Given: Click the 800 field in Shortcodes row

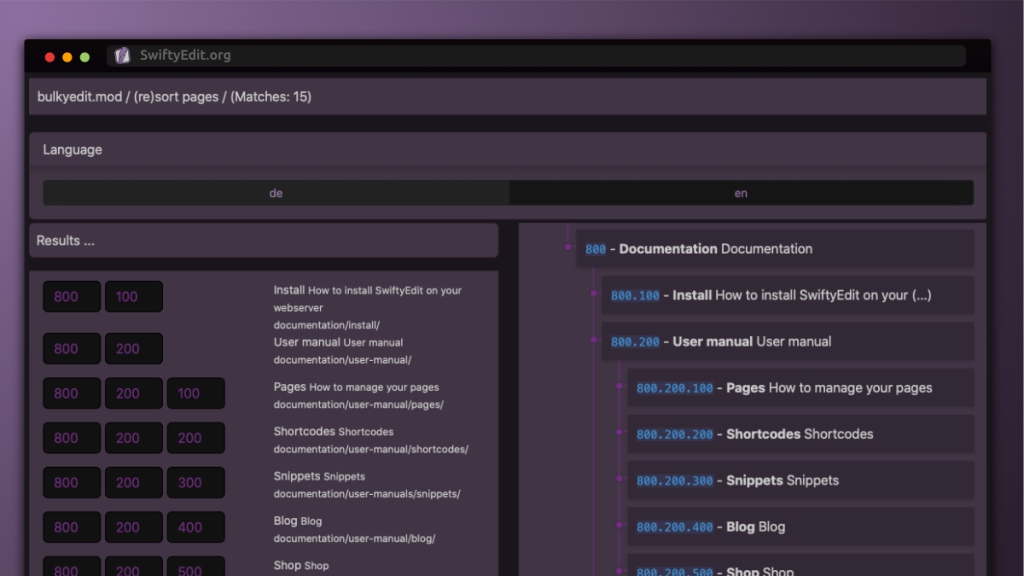Looking at the screenshot, I should (72, 438).
